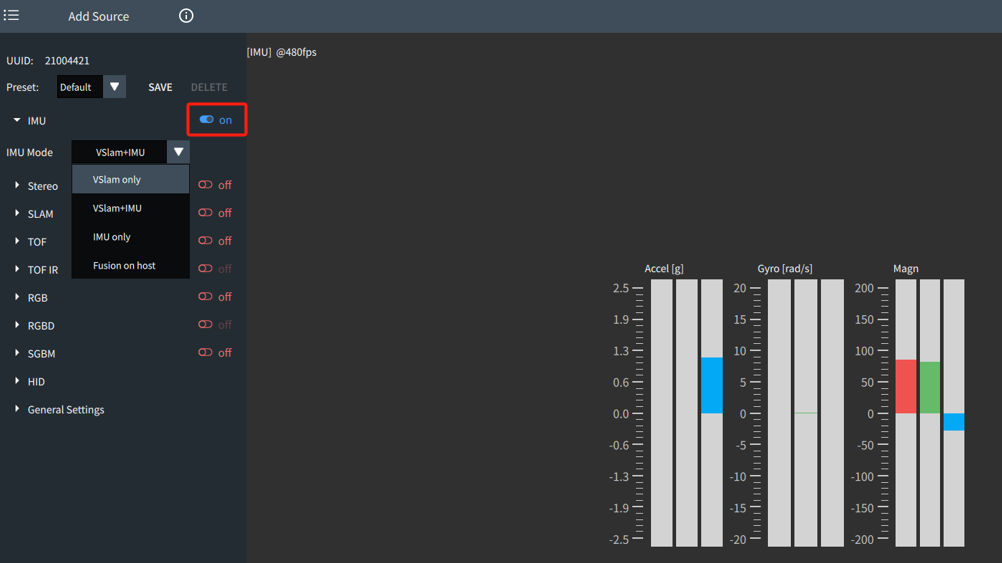Expand the SGBM section
1002x563 pixels.
(x=17, y=353)
